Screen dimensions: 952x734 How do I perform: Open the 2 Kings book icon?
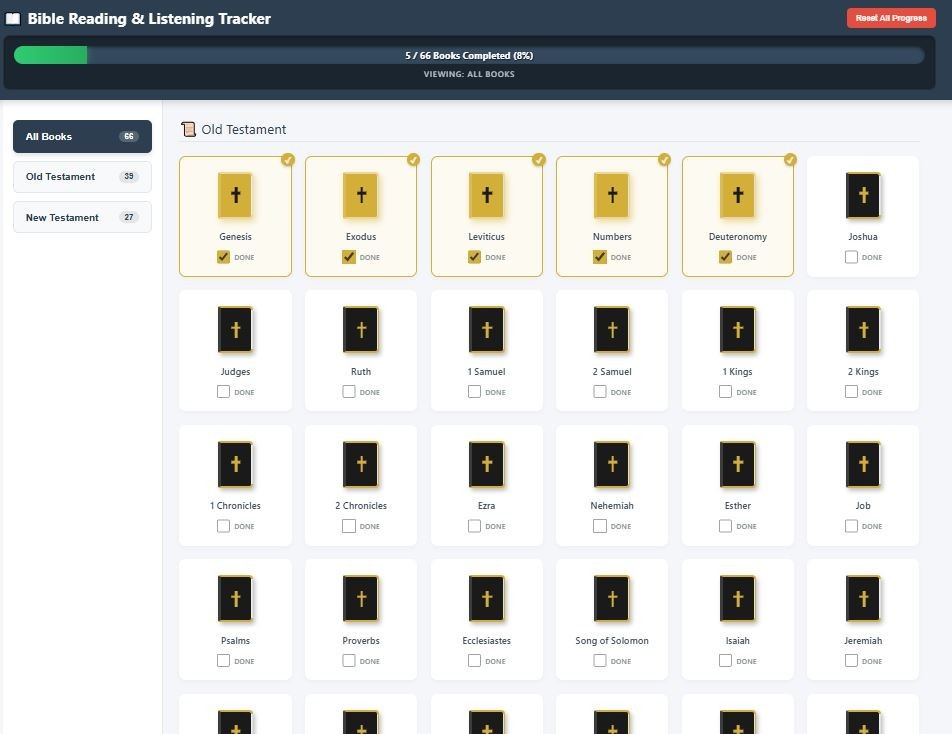pos(863,330)
